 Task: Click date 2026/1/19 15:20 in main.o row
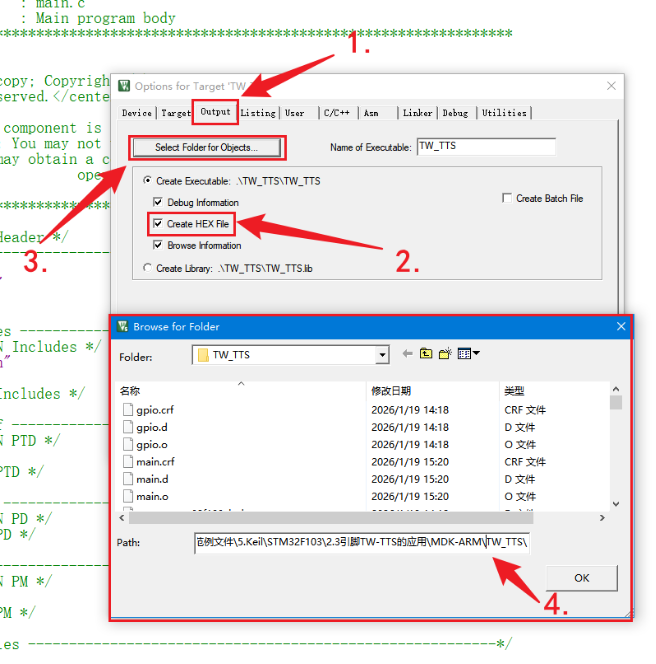410,496
